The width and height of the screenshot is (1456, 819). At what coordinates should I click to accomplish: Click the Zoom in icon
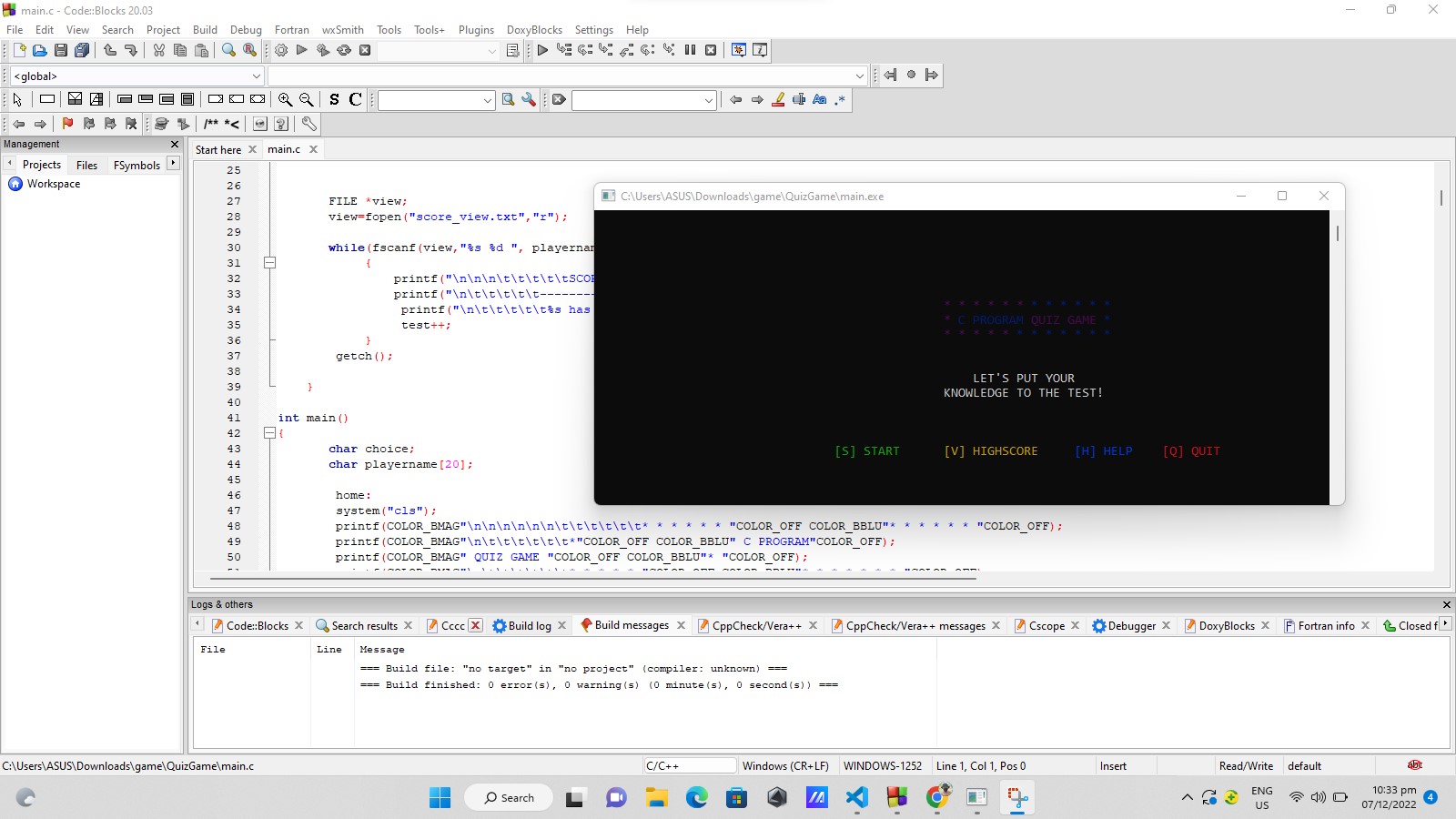click(285, 100)
